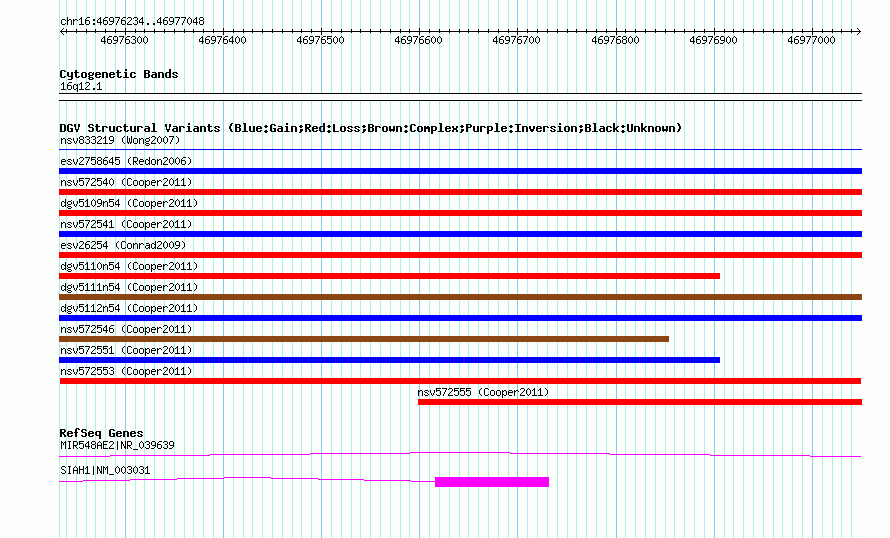Open the dgv5111n54 (Cooper2011) label

129,287
